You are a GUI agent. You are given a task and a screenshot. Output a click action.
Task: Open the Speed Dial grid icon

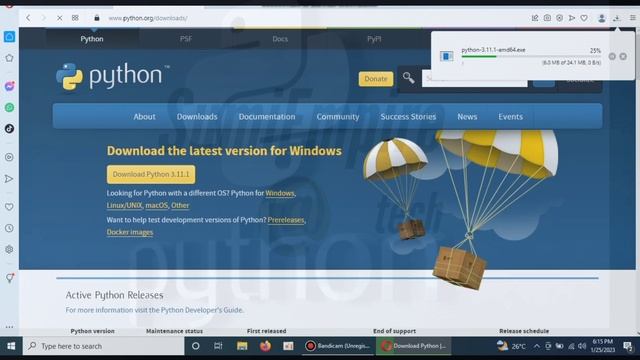coord(75,18)
